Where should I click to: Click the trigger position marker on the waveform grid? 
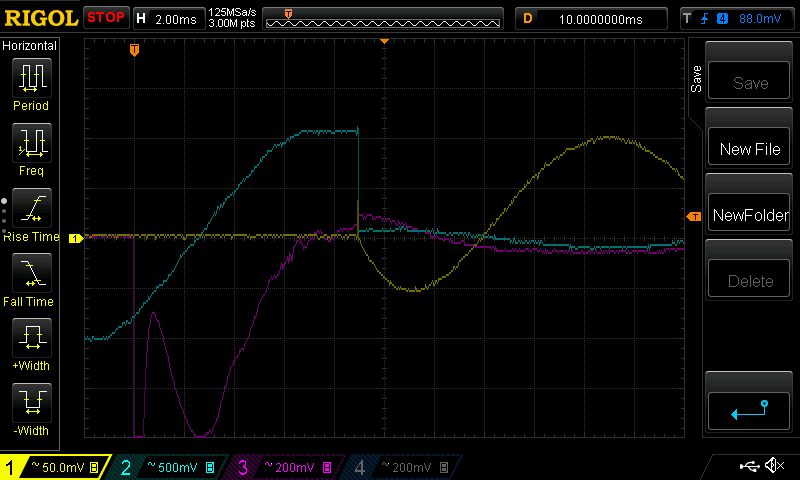point(134,49)
